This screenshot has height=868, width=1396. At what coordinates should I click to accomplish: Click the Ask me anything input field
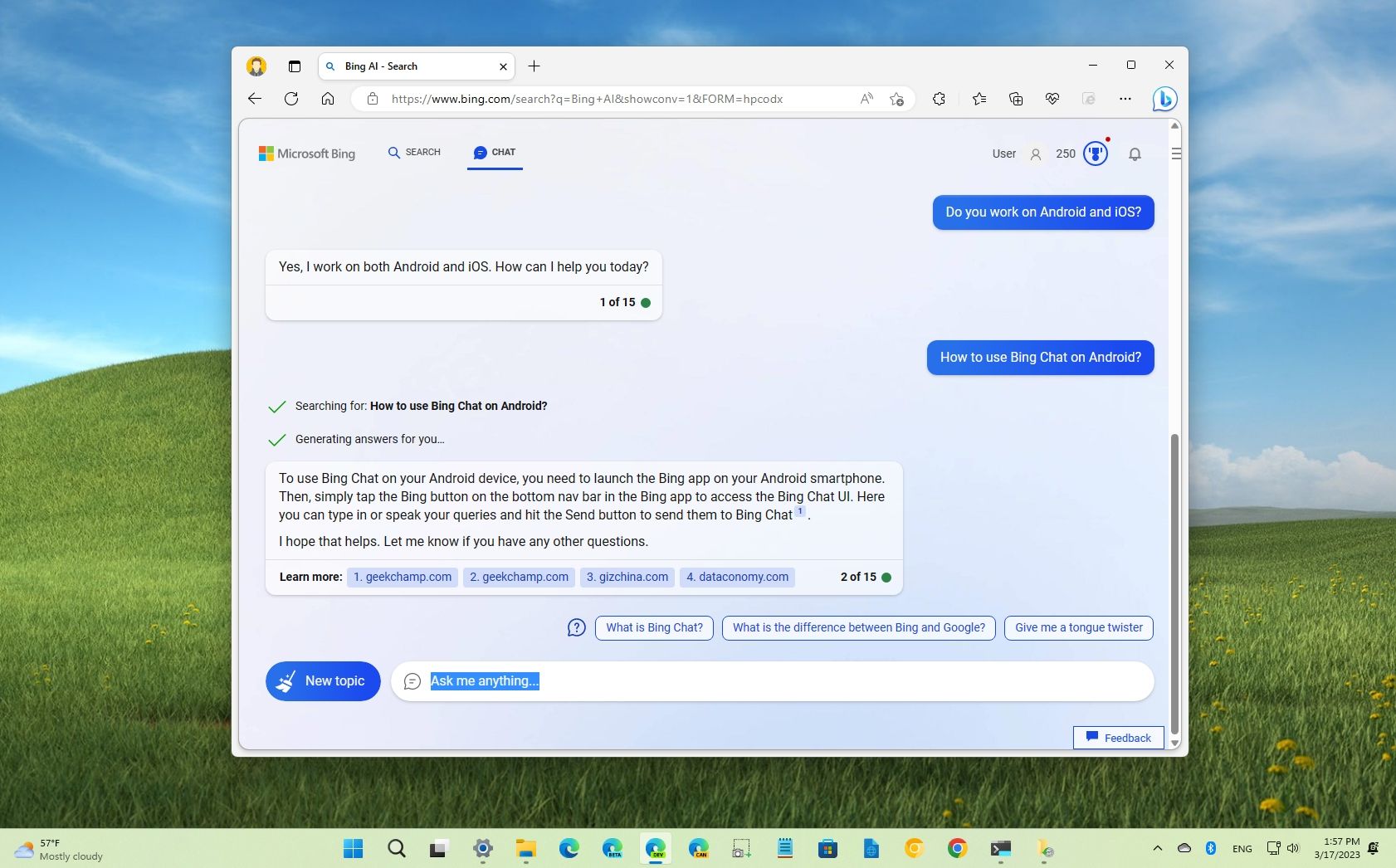click(x=664, y=681)
